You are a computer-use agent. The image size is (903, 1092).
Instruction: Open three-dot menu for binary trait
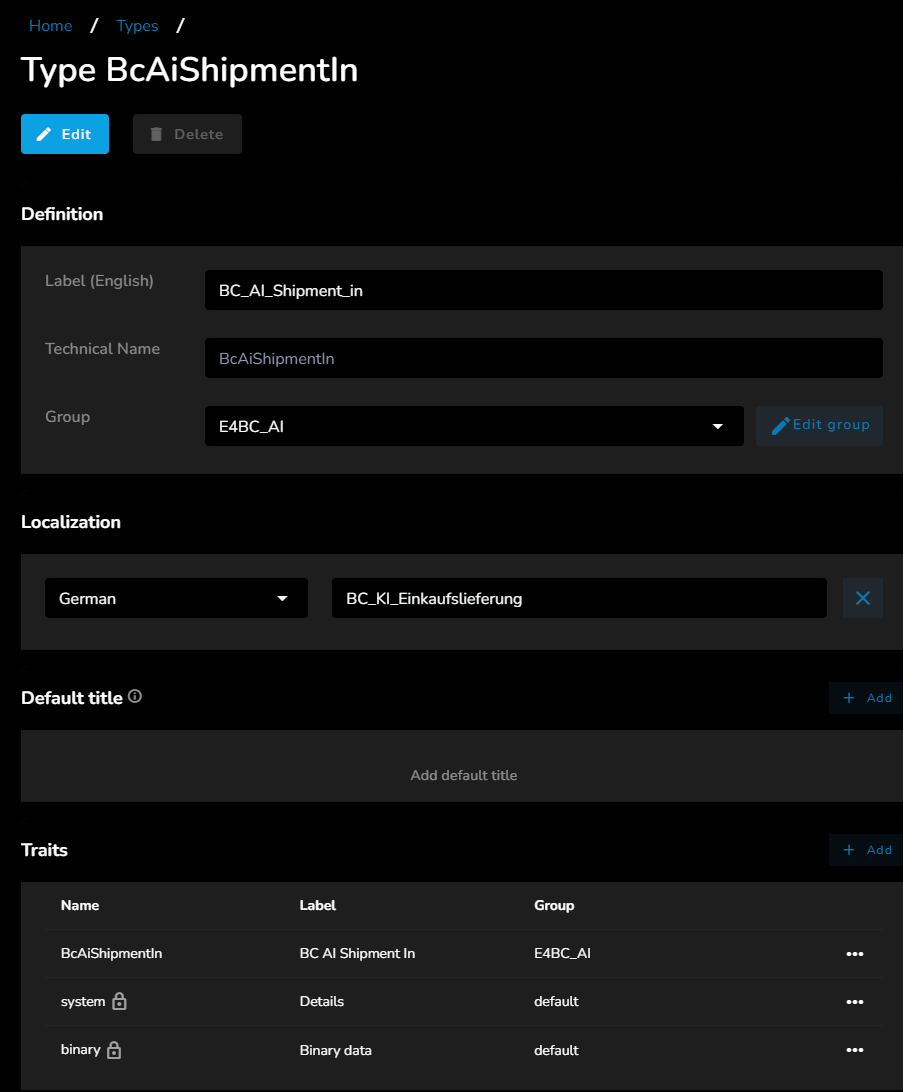point(854,1050)
